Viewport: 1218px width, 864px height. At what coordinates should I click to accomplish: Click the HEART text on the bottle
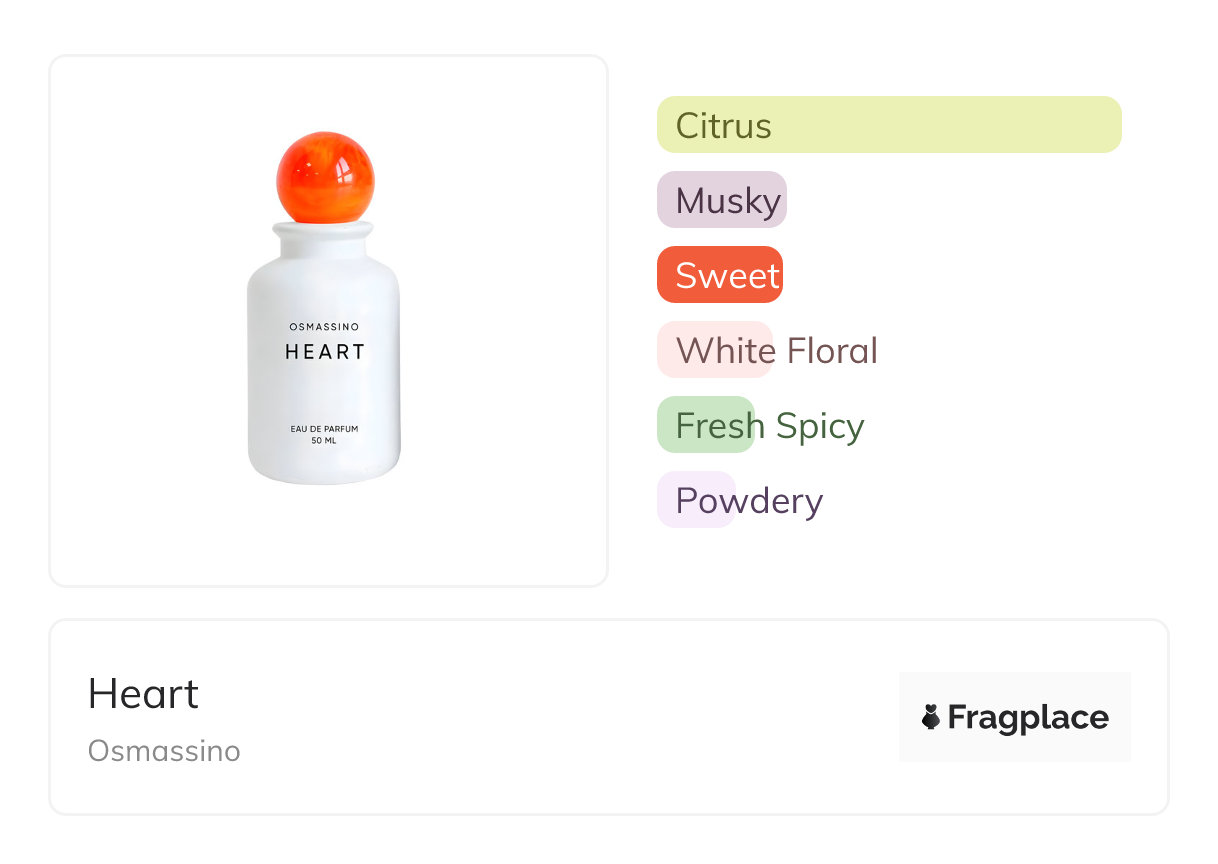tap(325, 352)
